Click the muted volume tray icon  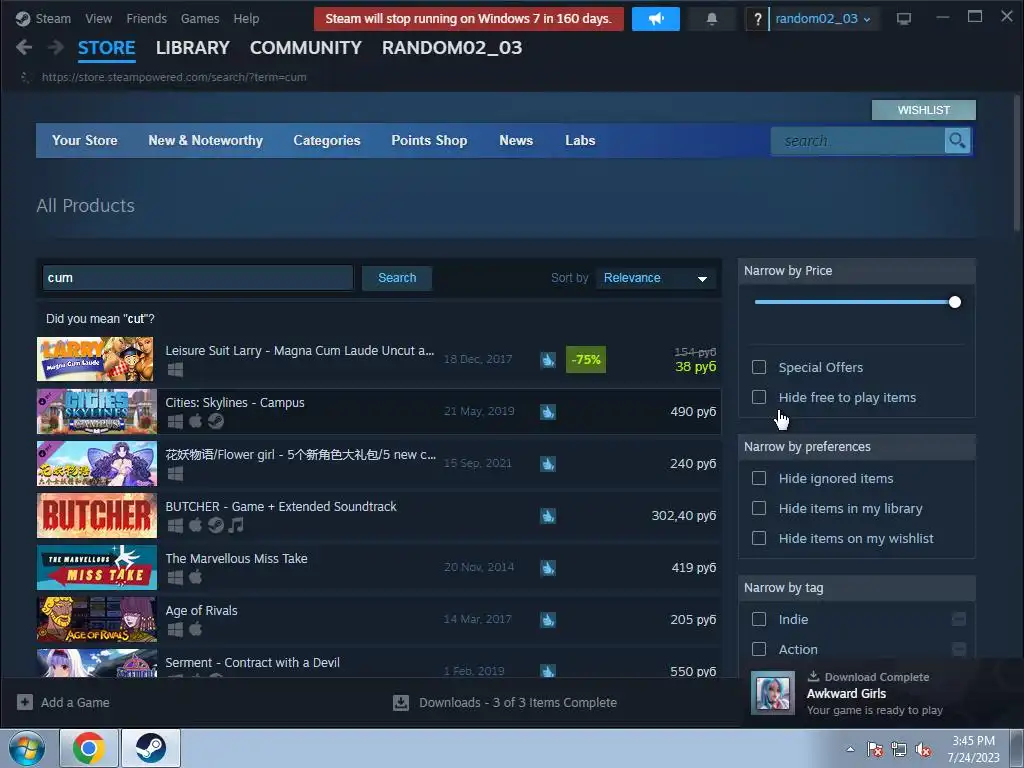click(x=923, y=750)
